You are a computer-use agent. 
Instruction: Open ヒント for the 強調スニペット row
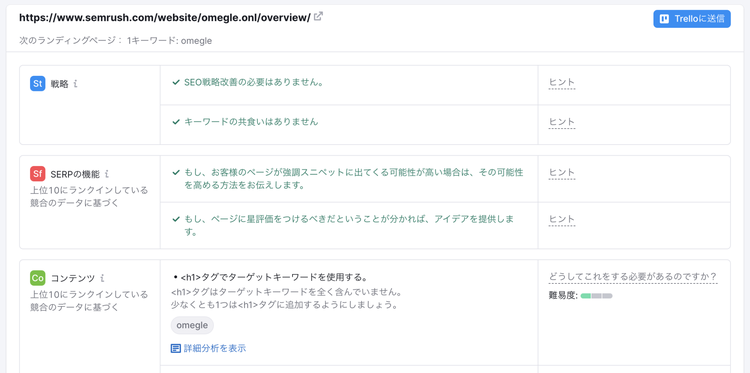click(562, 173)
